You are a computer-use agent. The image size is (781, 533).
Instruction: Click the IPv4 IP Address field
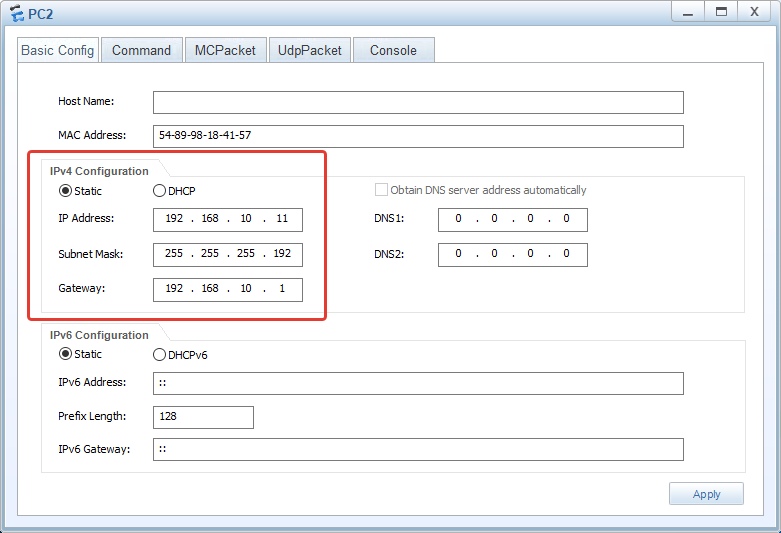(x=228, y=220)
